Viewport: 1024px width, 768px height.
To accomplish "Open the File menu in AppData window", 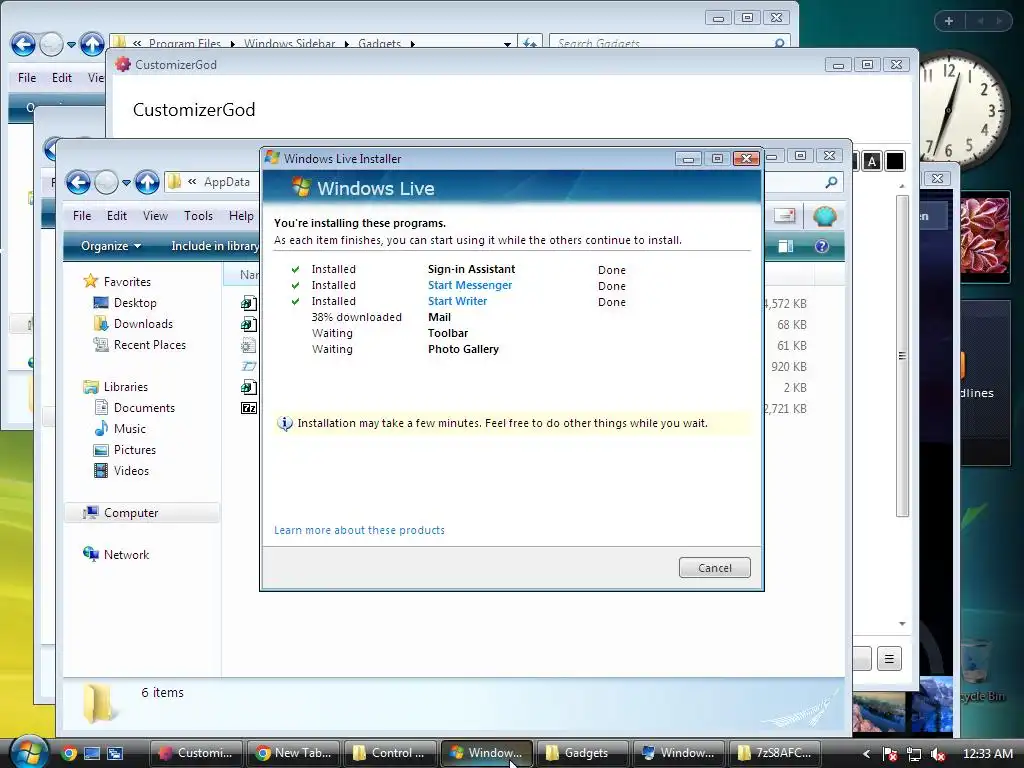I will point(82,216).
